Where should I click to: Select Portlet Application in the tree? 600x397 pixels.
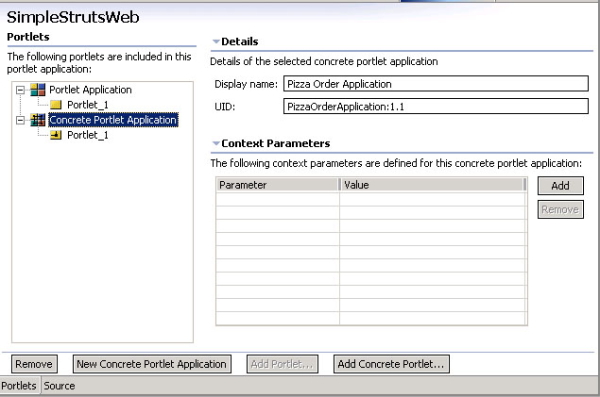pyautogui.click(x=90, y=90)
